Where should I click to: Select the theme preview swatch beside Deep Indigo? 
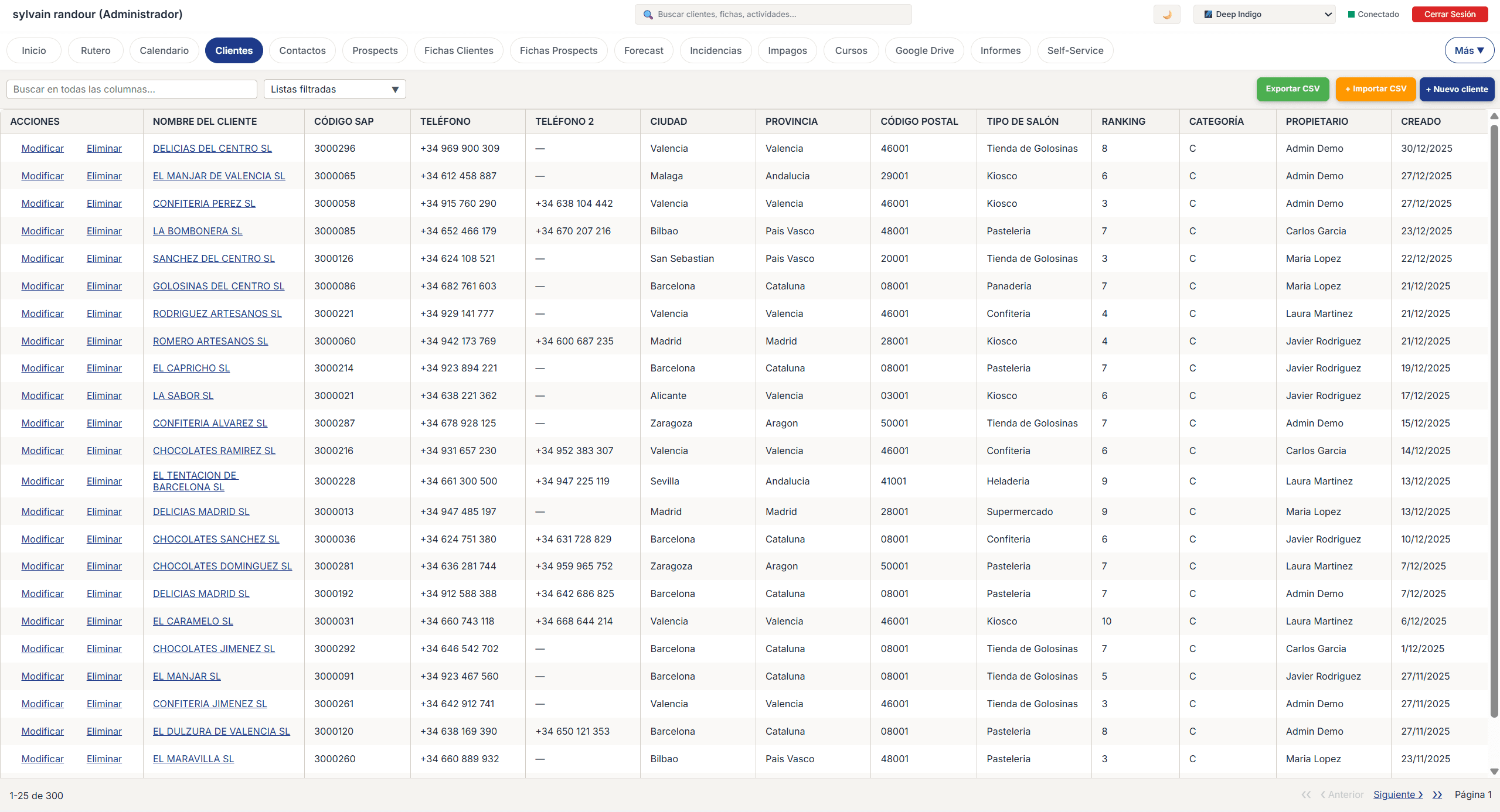[1209, 14]
